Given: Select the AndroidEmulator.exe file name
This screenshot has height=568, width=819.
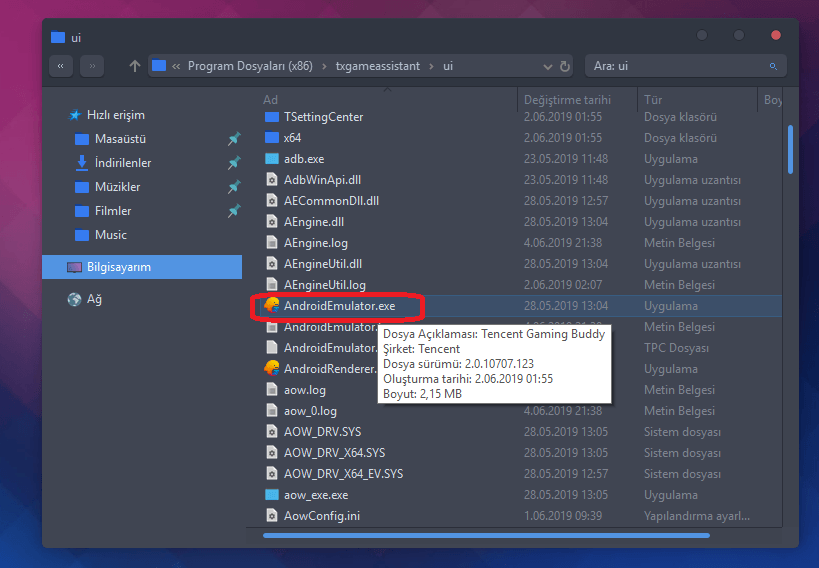Looking at the screenshot, I should point(340,306).
